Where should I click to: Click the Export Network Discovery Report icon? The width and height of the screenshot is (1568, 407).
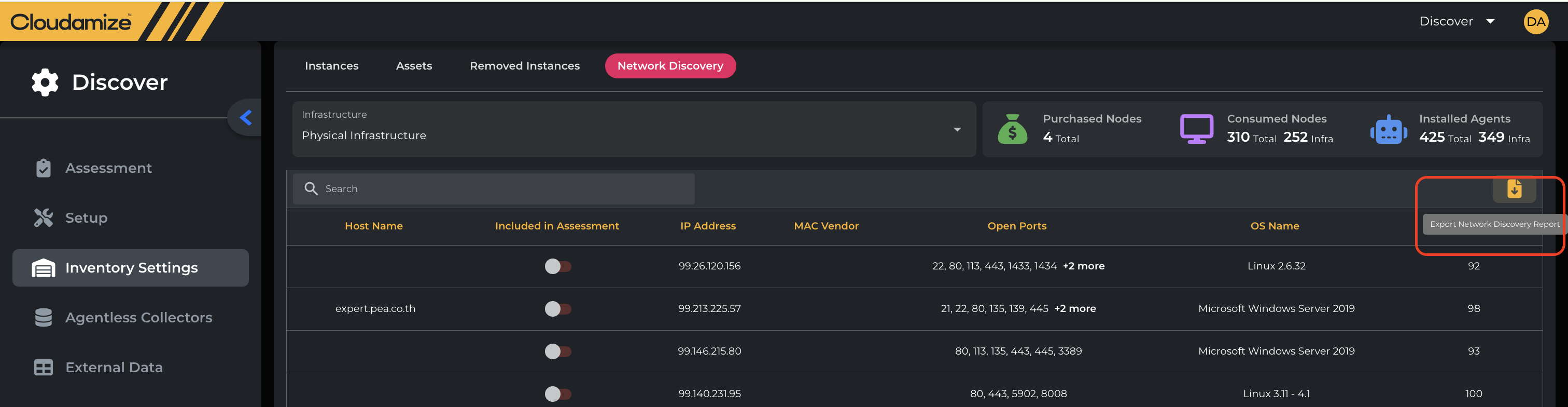pyautogui.click(x=1514, y=189)
